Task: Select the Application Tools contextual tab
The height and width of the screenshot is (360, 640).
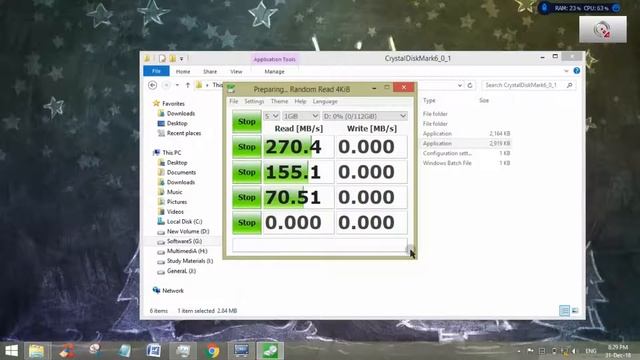Action: pyautogui.click(x=274, y=59)
